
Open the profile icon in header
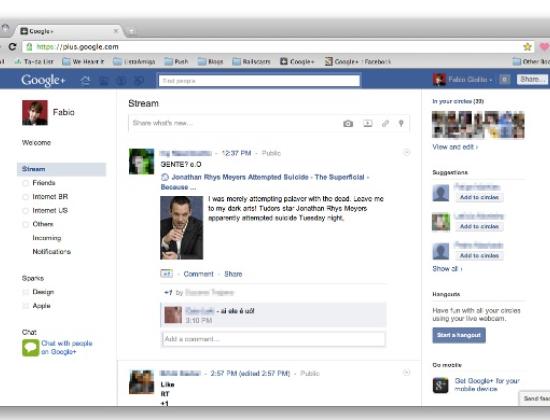coord(121,81)
